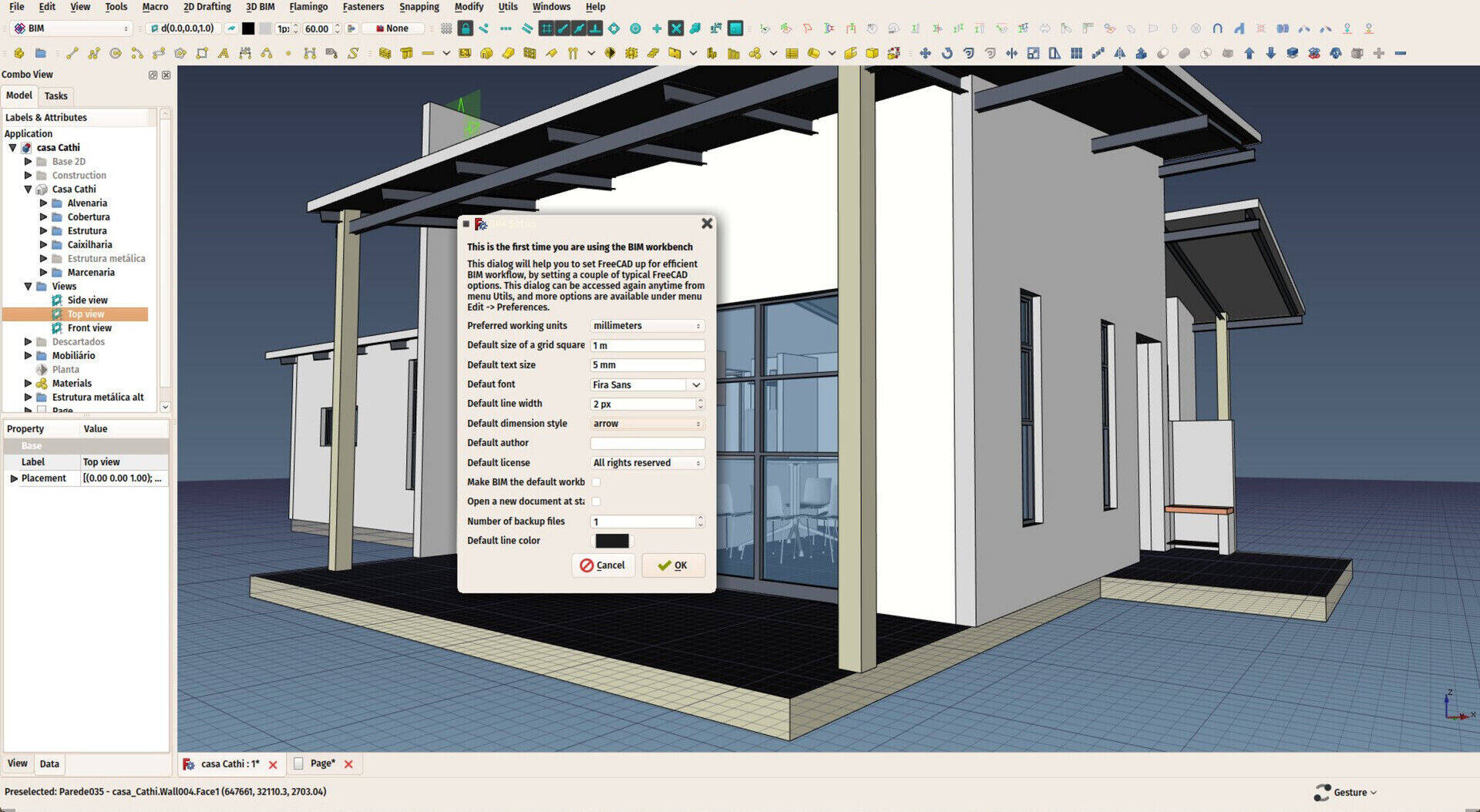The width and height of the screenshot is (1480, 812).
Task: Select the Arc drawing tool
Action: coord(137,53)
